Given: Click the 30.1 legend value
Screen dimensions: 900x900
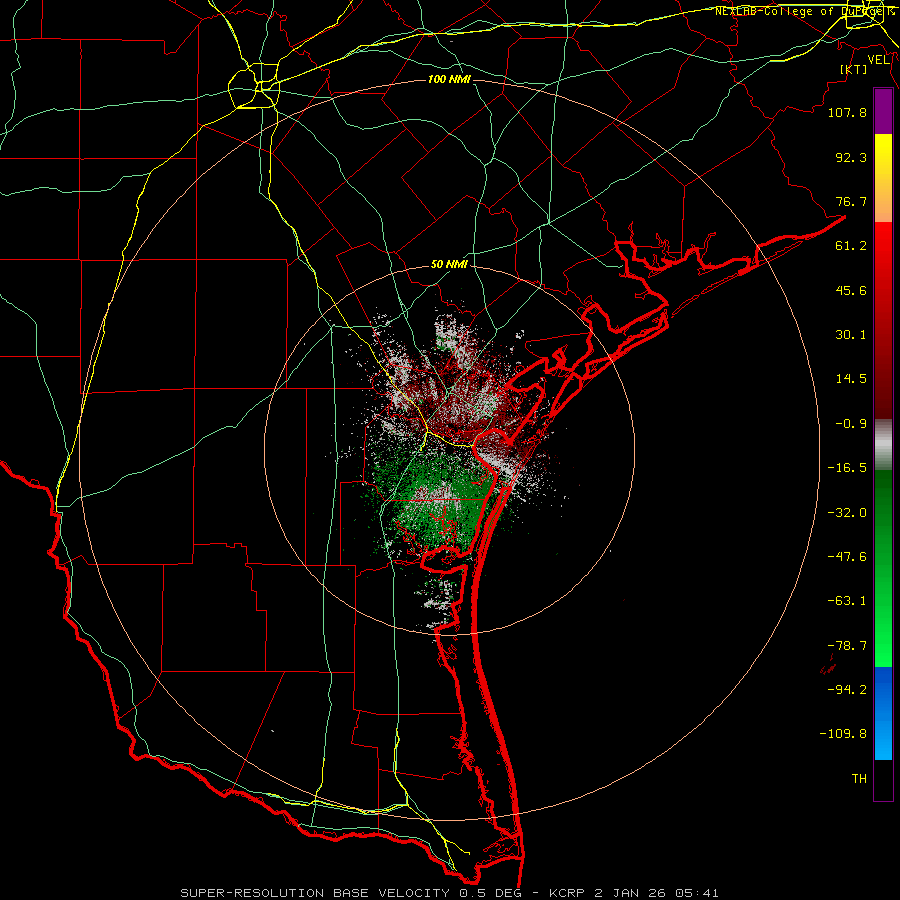Looking at the screenshot, I should (851, 335).
